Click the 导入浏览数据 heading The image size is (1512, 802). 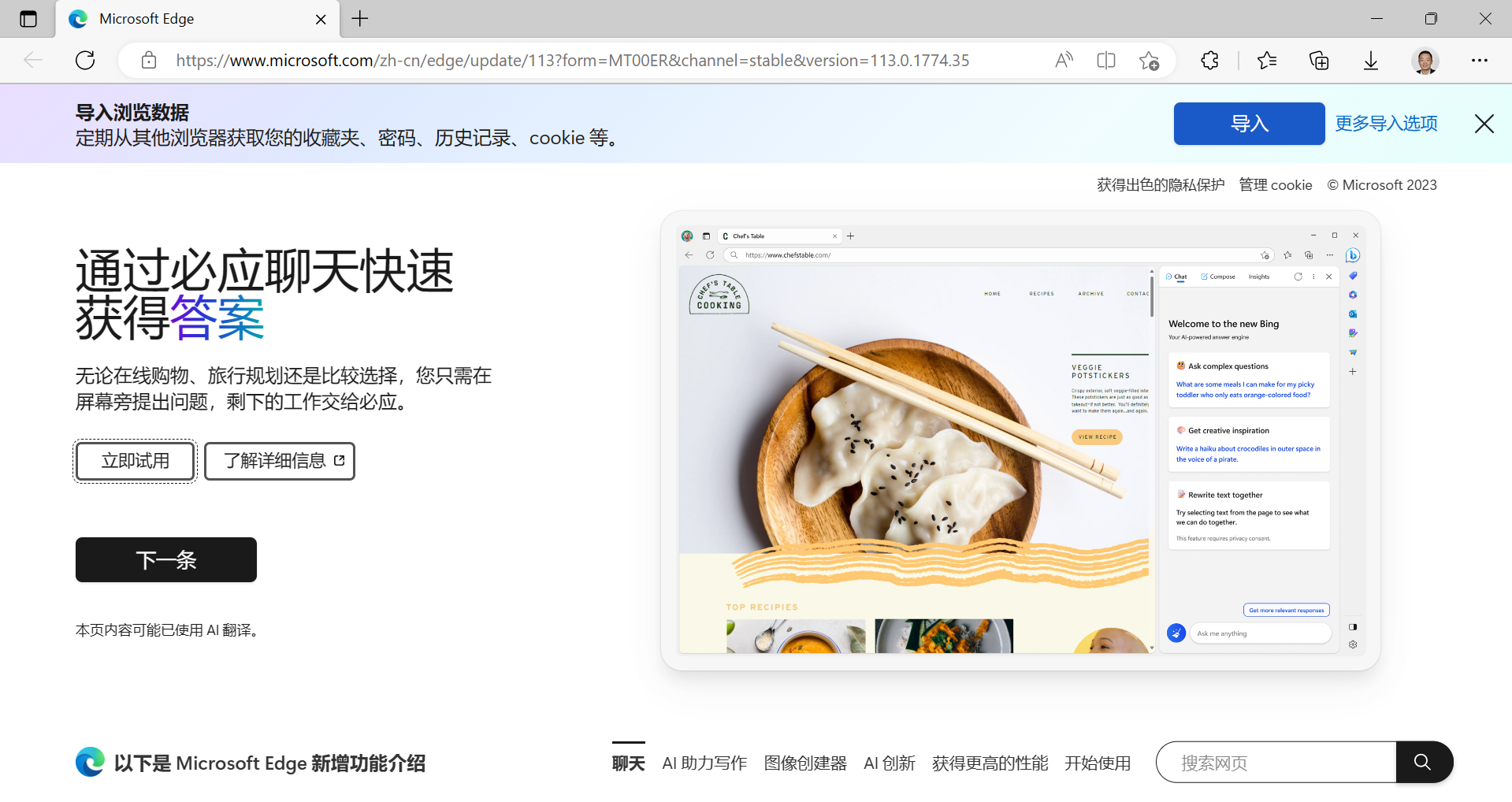132,113
